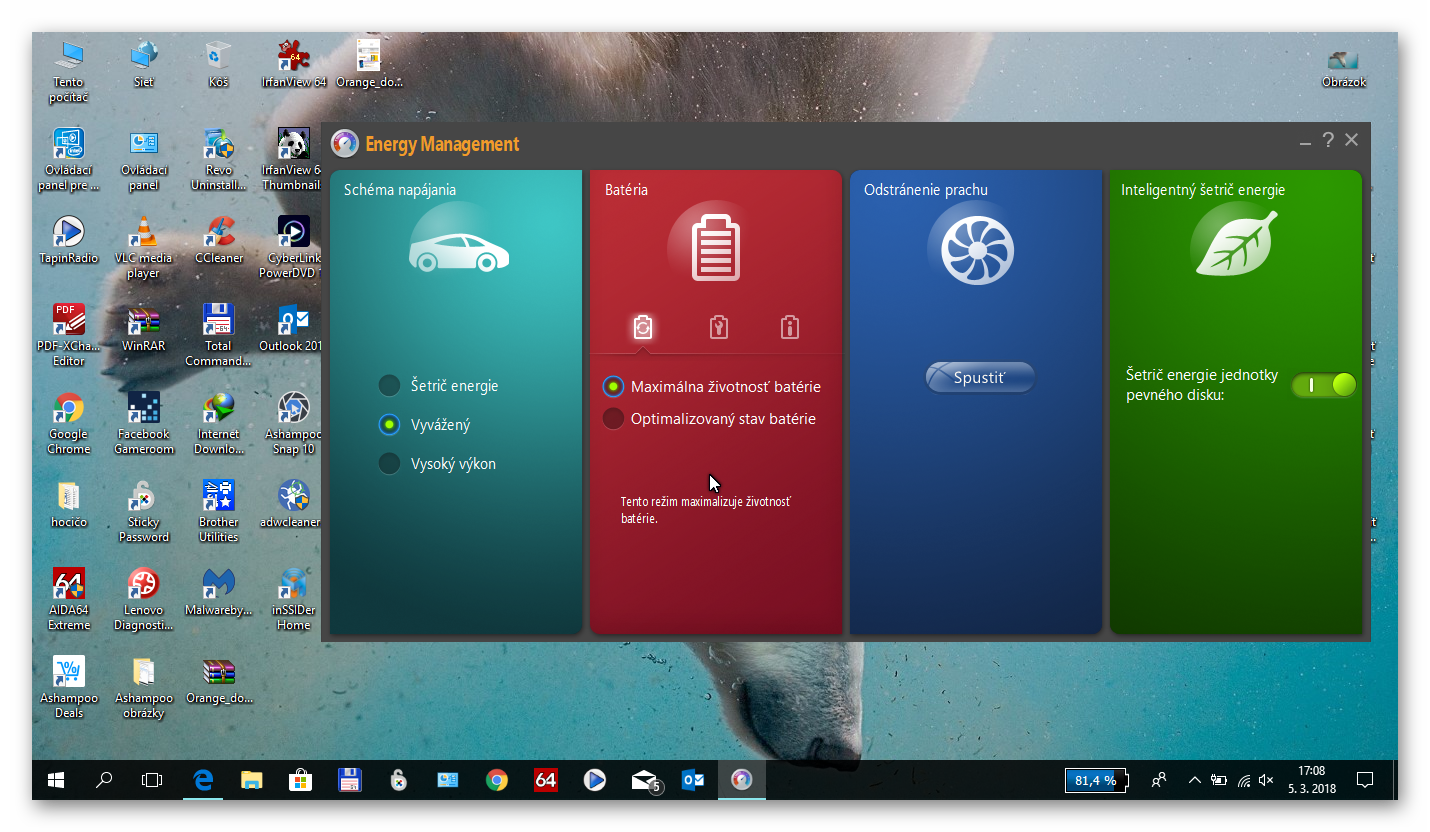1430x832 pixels.
Task: Choose Optimalizovaný stav batérie option
Action: (613, 419)
